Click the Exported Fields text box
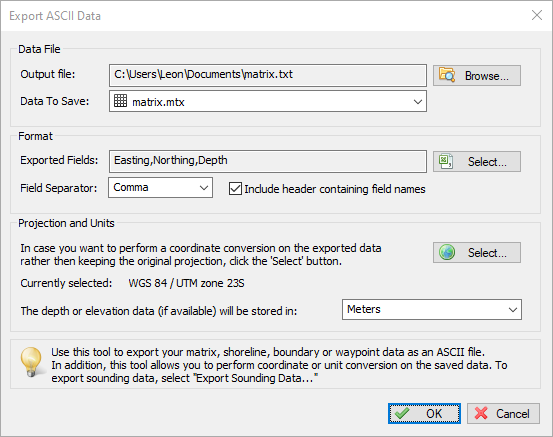Image resolution: width=553 pixels, height=437 pixels. (268, 161)
